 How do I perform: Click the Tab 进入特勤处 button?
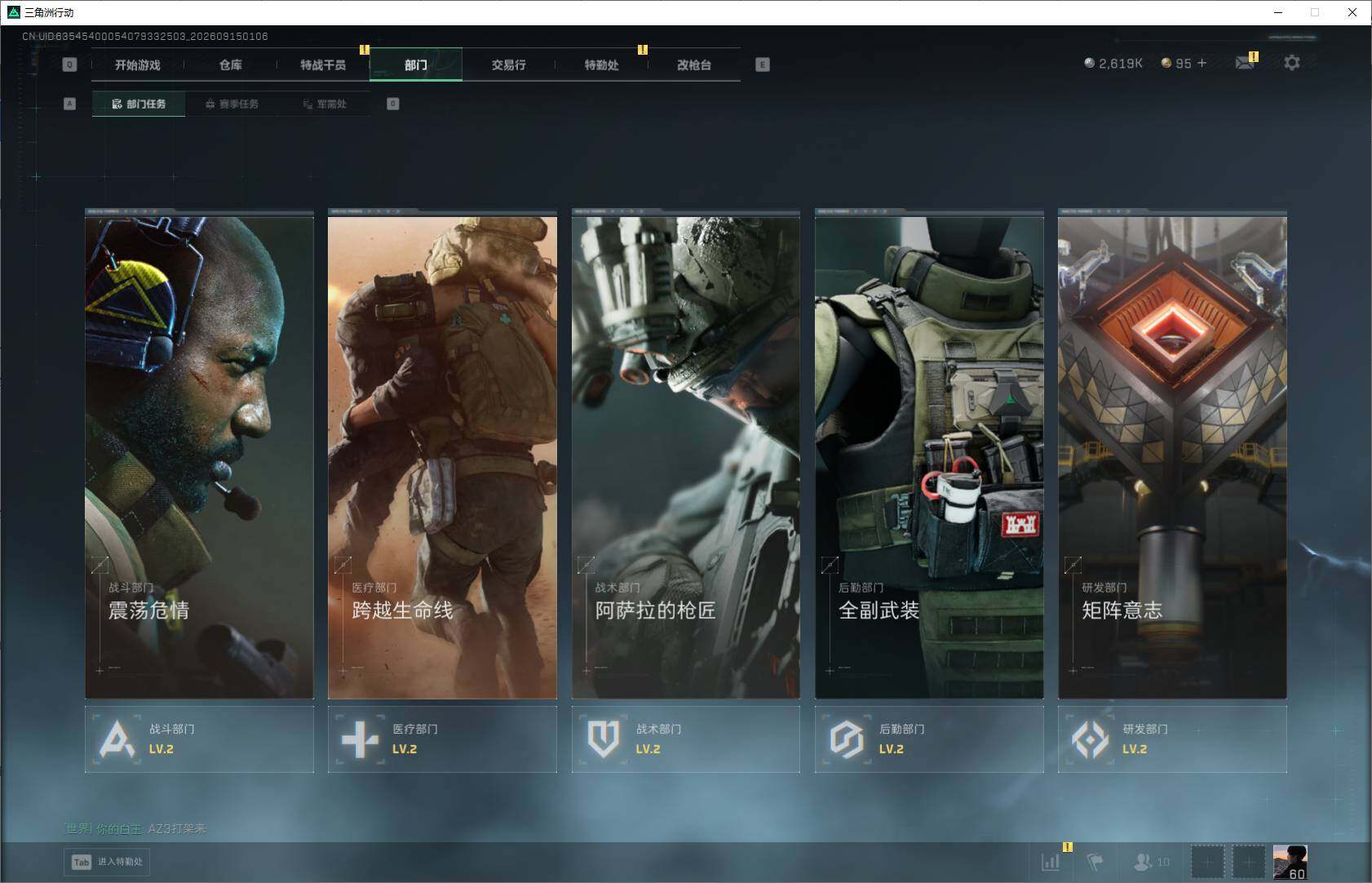pyautogui.click(x=108, y=862)
